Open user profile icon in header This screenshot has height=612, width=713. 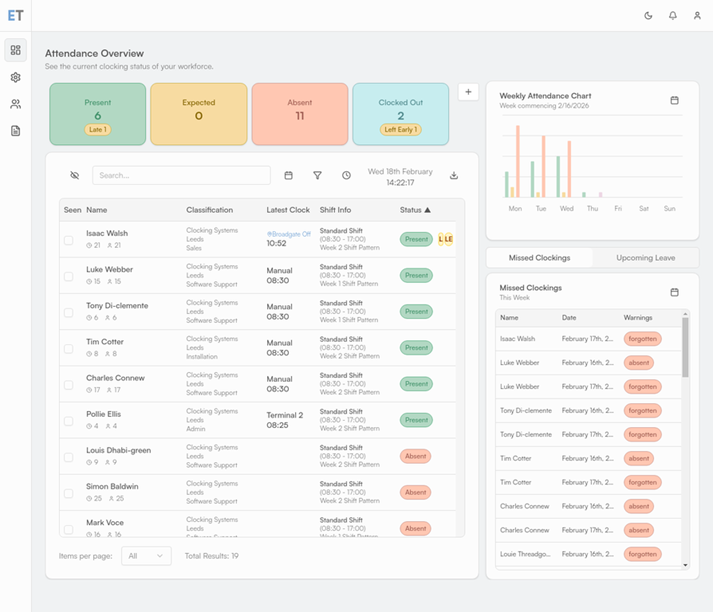pos(697,16)
